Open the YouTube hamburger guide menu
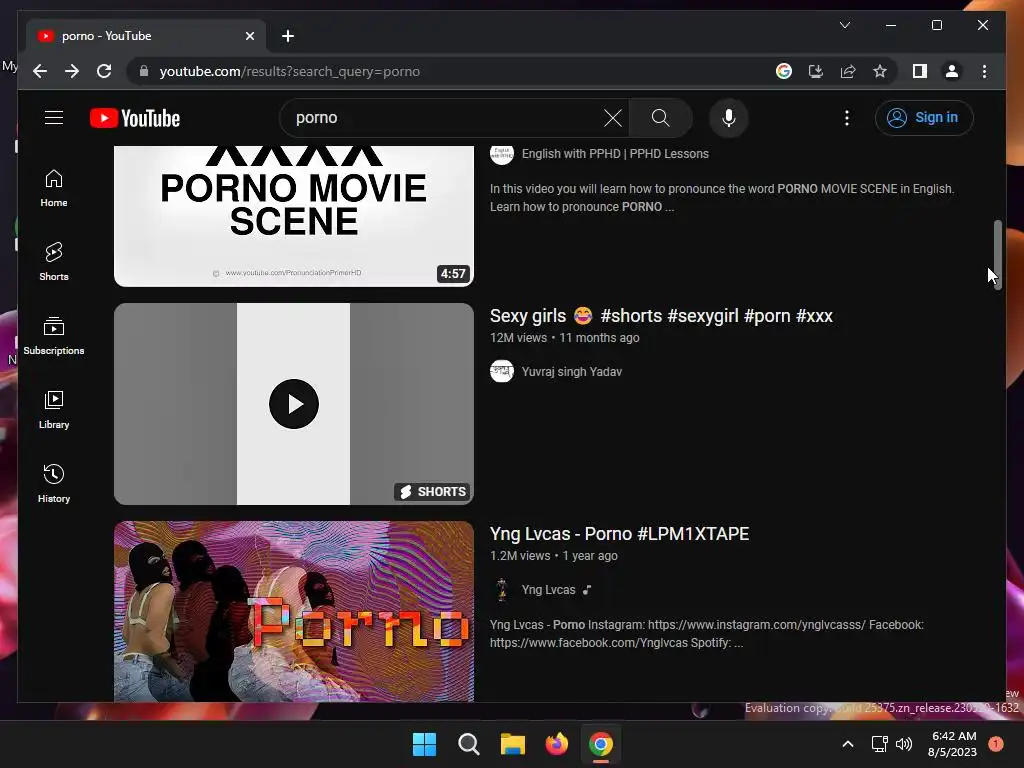 click(54, 118)
